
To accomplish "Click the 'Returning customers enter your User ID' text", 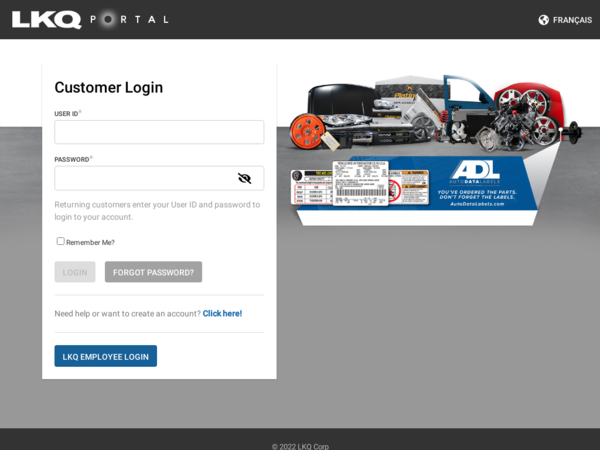I will coord(157,211).
